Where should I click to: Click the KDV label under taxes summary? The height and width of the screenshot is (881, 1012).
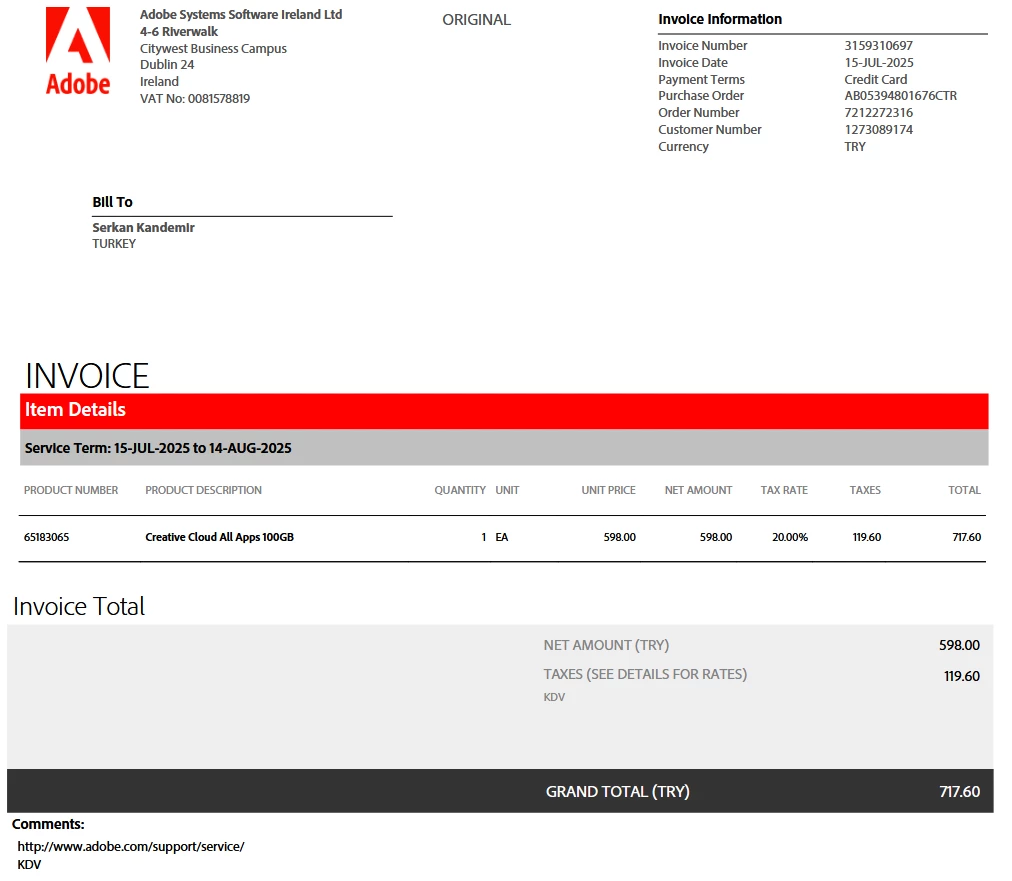[x=554, y=697]
